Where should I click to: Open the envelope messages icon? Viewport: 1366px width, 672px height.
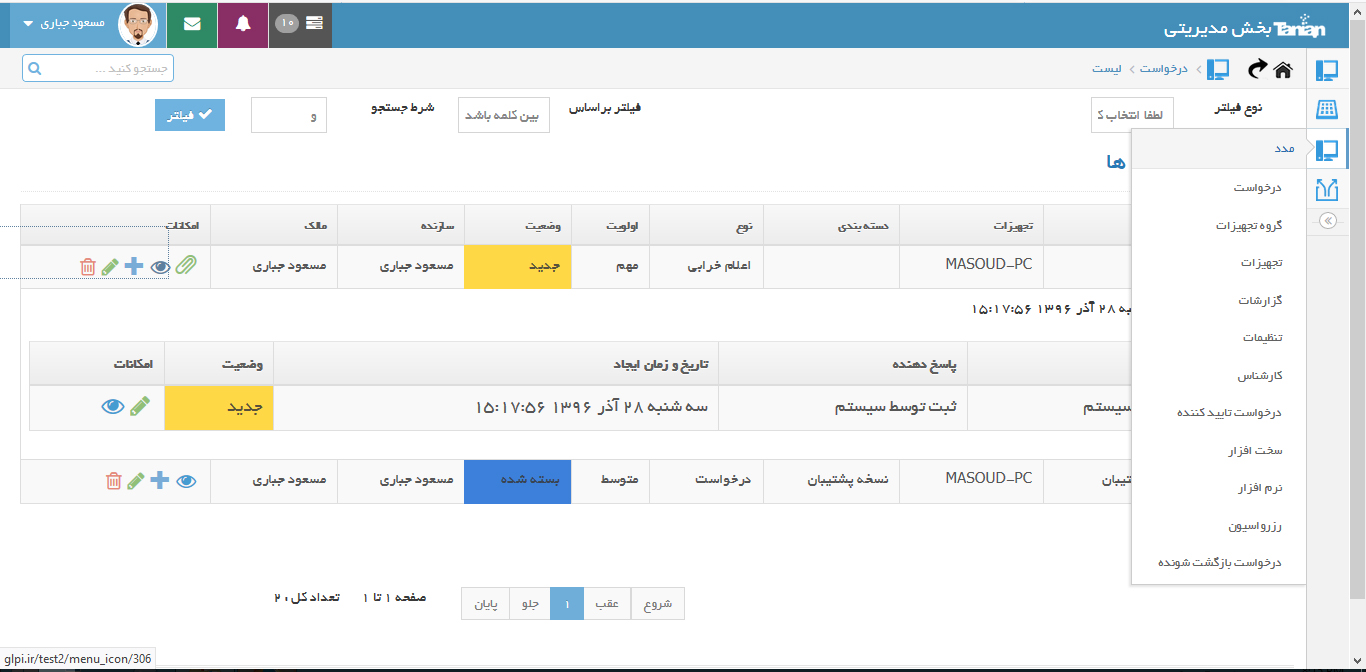[192, 25]
